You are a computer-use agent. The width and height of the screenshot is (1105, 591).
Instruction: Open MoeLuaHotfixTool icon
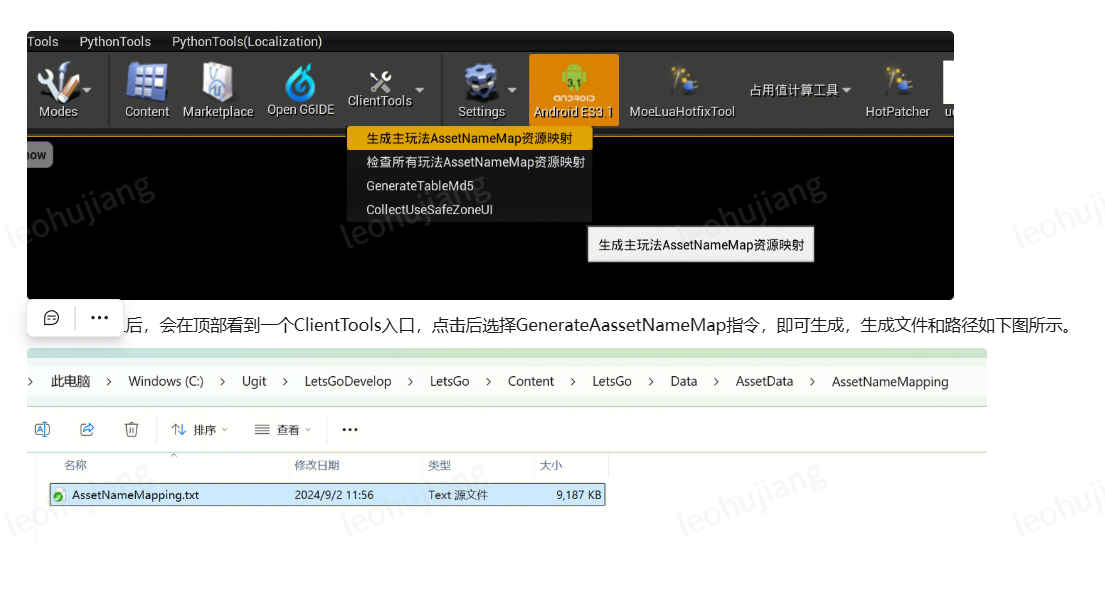click(681, 90)
